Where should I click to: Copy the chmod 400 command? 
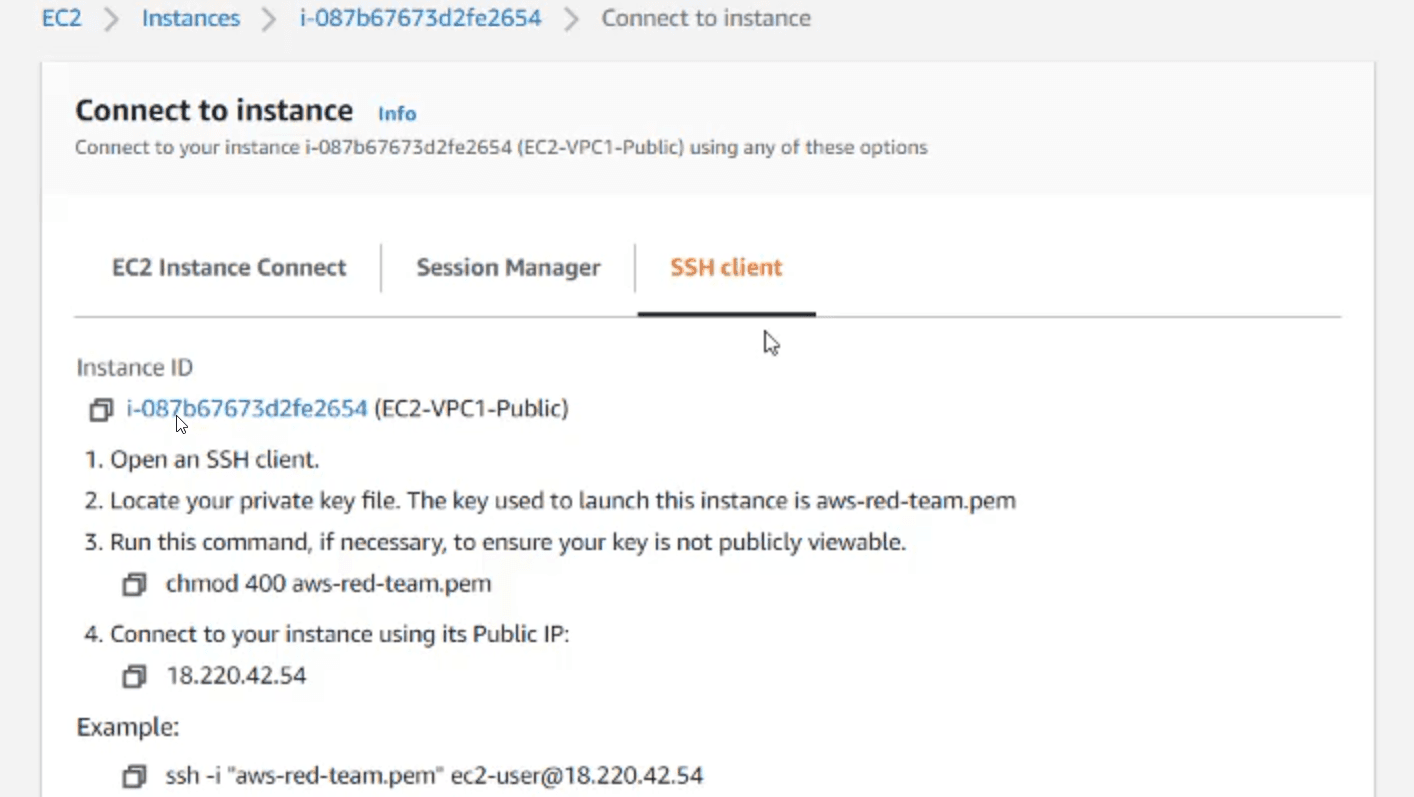134,585
